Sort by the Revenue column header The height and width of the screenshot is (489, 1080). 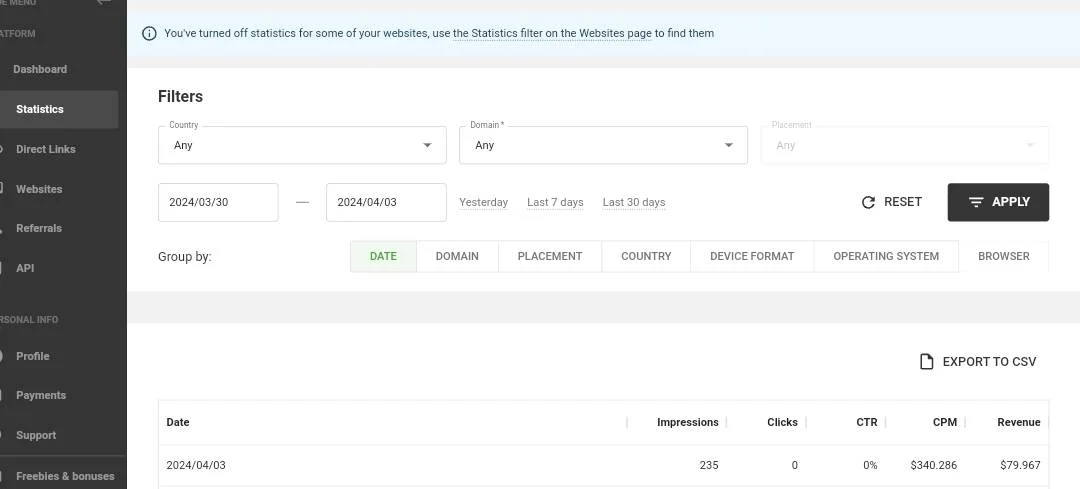coord(1019,422)
